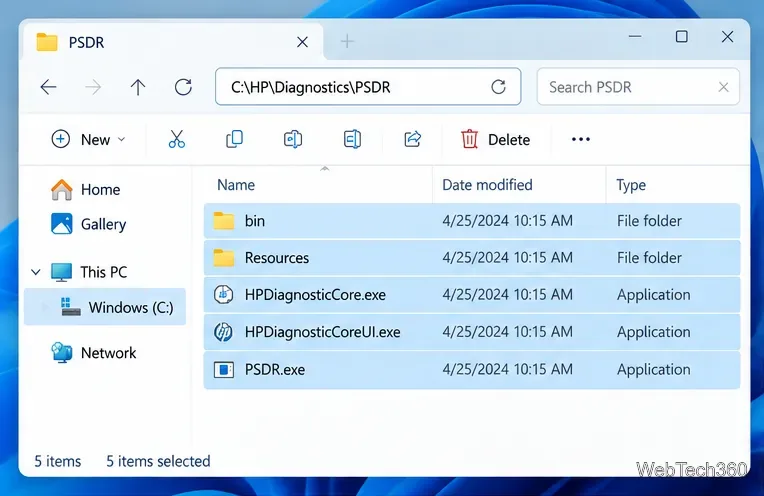Click the bin folder icon

click(224, 221)
